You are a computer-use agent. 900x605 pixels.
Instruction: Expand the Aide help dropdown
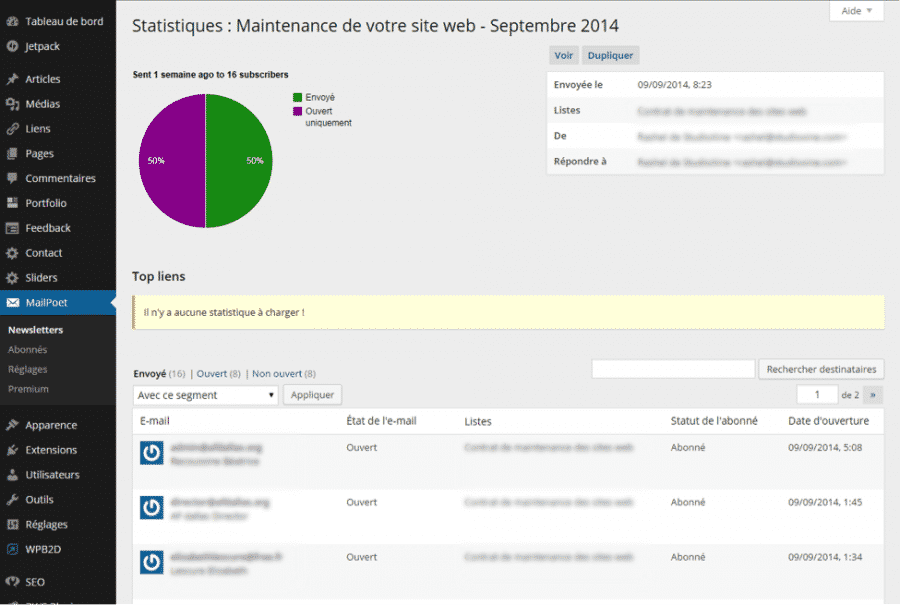(x=856, y=11)
